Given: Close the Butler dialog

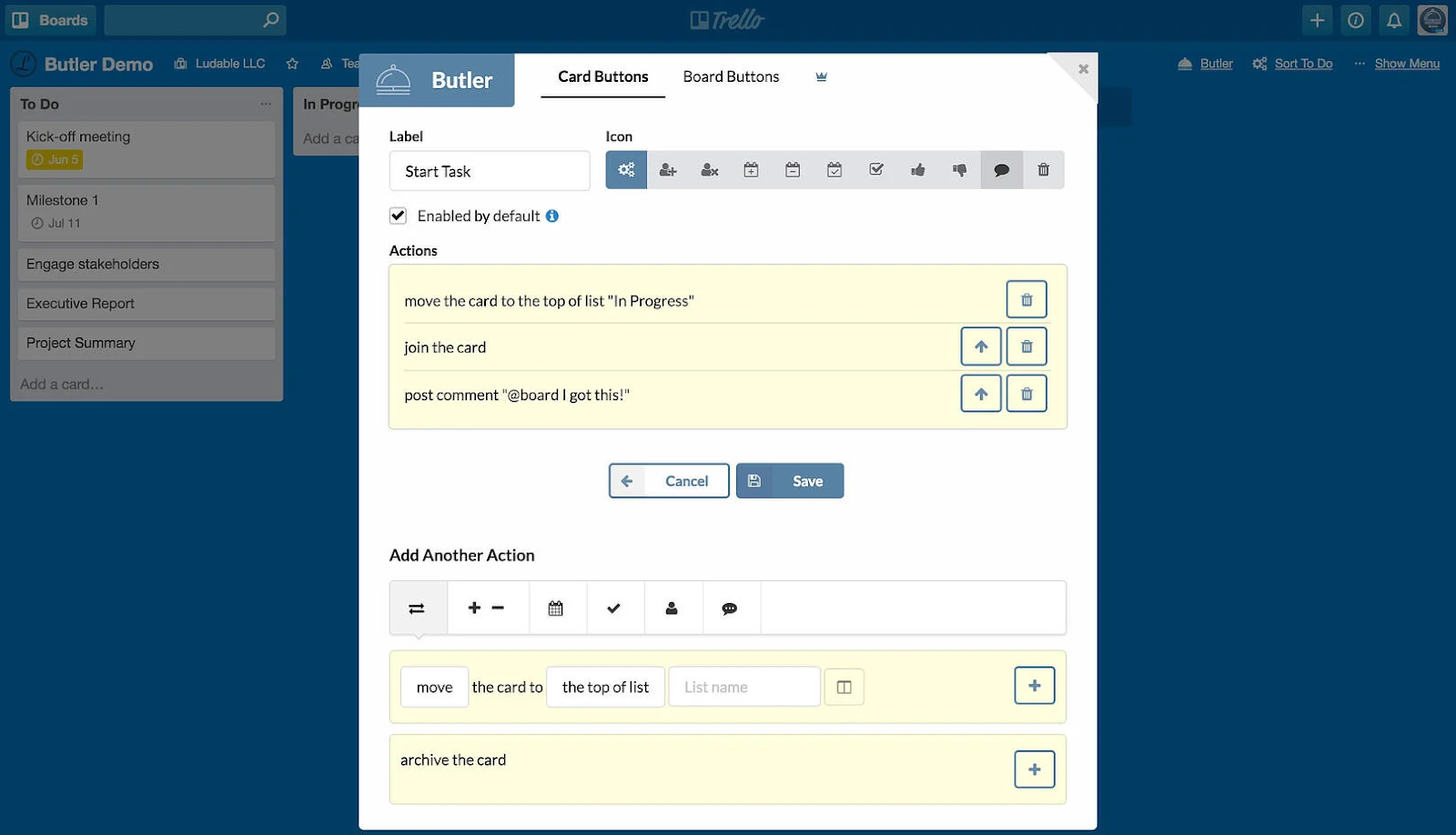Looking at the screenshot, I should click(x=1083, y=69).
